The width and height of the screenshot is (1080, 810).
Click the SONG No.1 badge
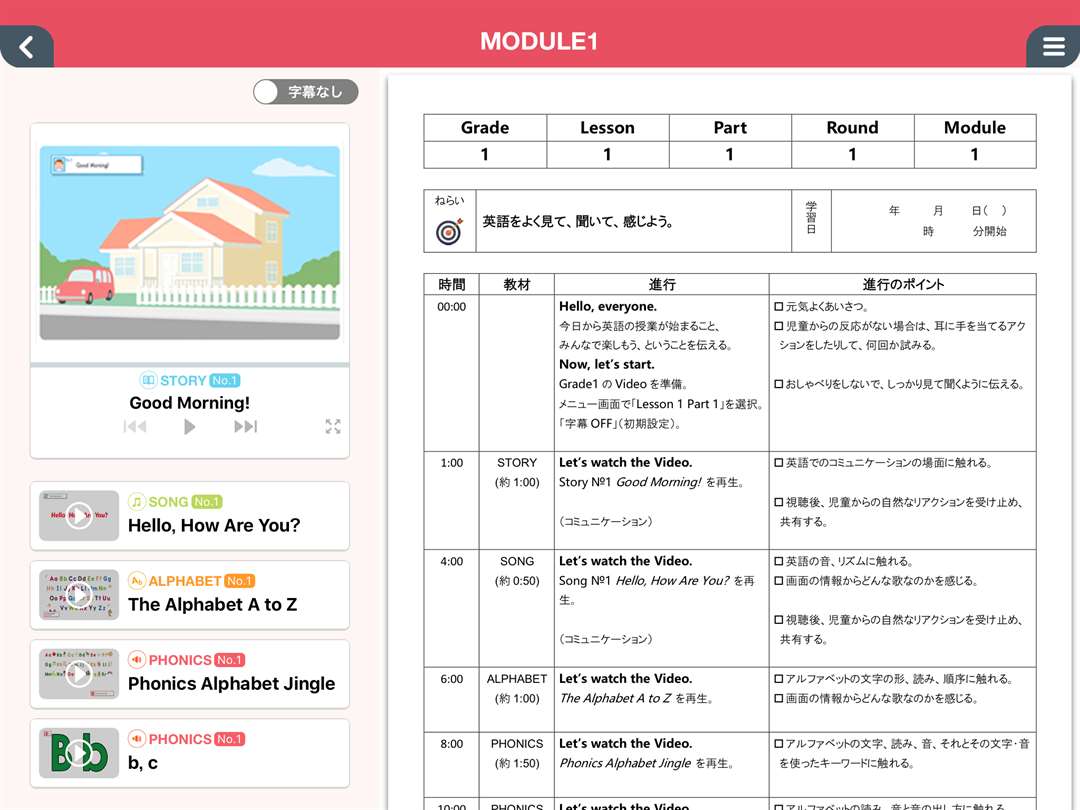(207, 501)
